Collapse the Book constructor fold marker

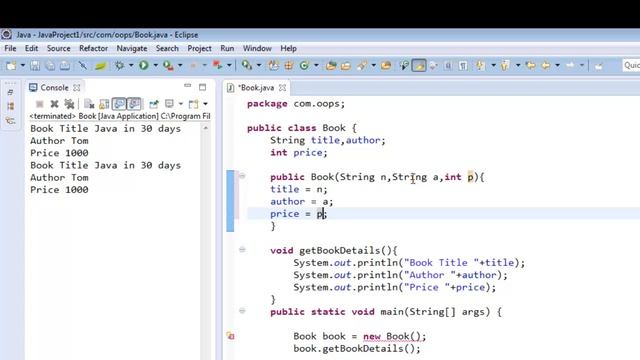point(242,176)
